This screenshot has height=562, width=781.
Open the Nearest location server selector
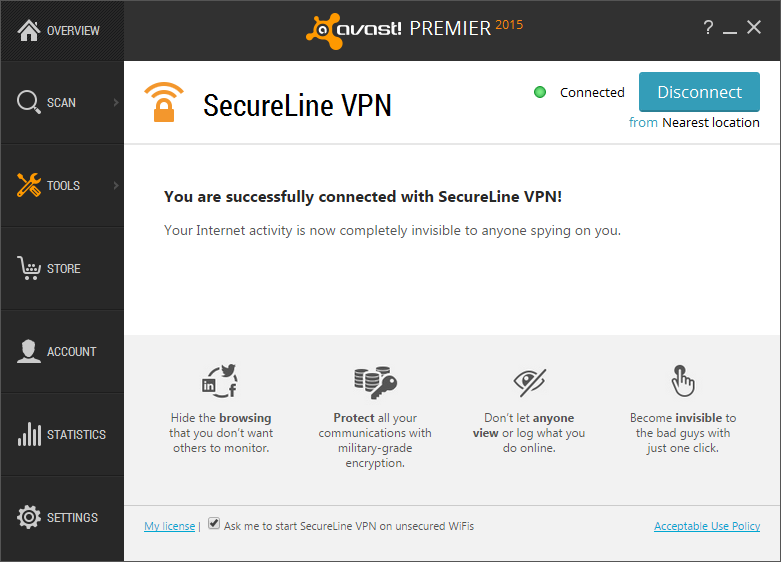tap(710, 123)
